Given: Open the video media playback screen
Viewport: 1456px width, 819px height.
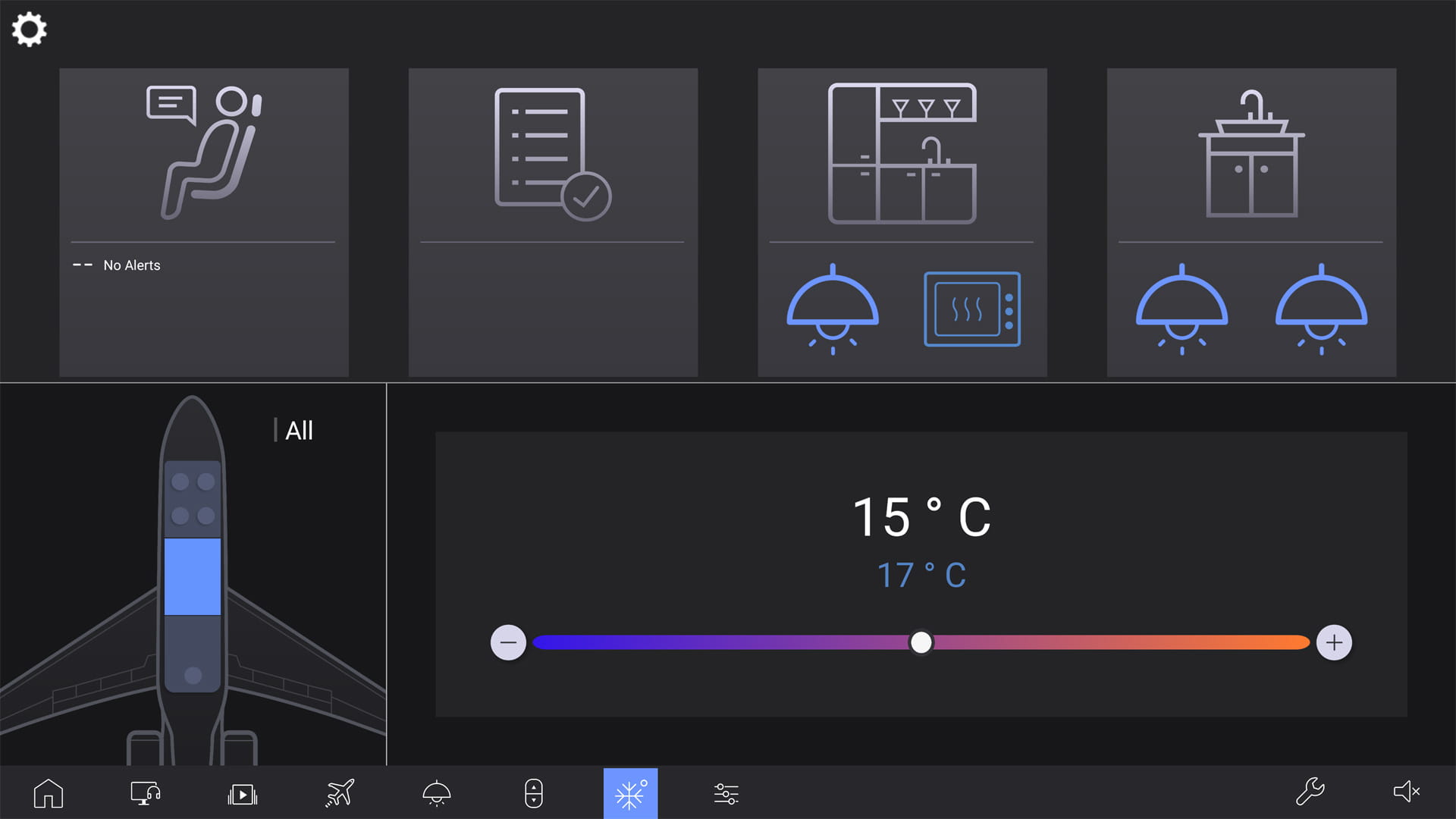Looking at the screenshot, I should 241,793.
